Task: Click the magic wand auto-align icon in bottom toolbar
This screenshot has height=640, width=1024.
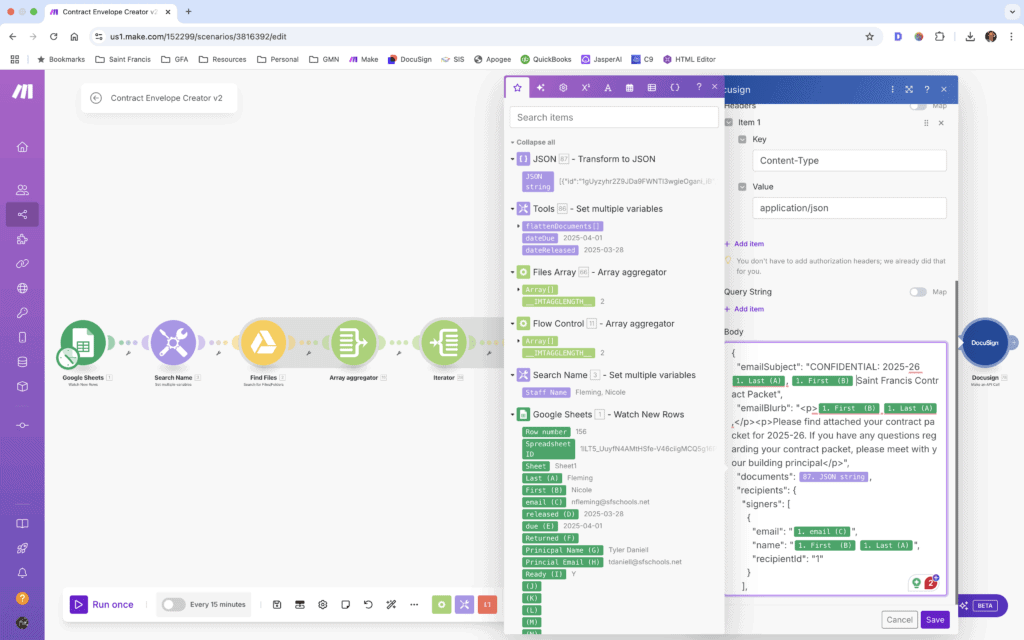Action: click(x=390, y=604)
